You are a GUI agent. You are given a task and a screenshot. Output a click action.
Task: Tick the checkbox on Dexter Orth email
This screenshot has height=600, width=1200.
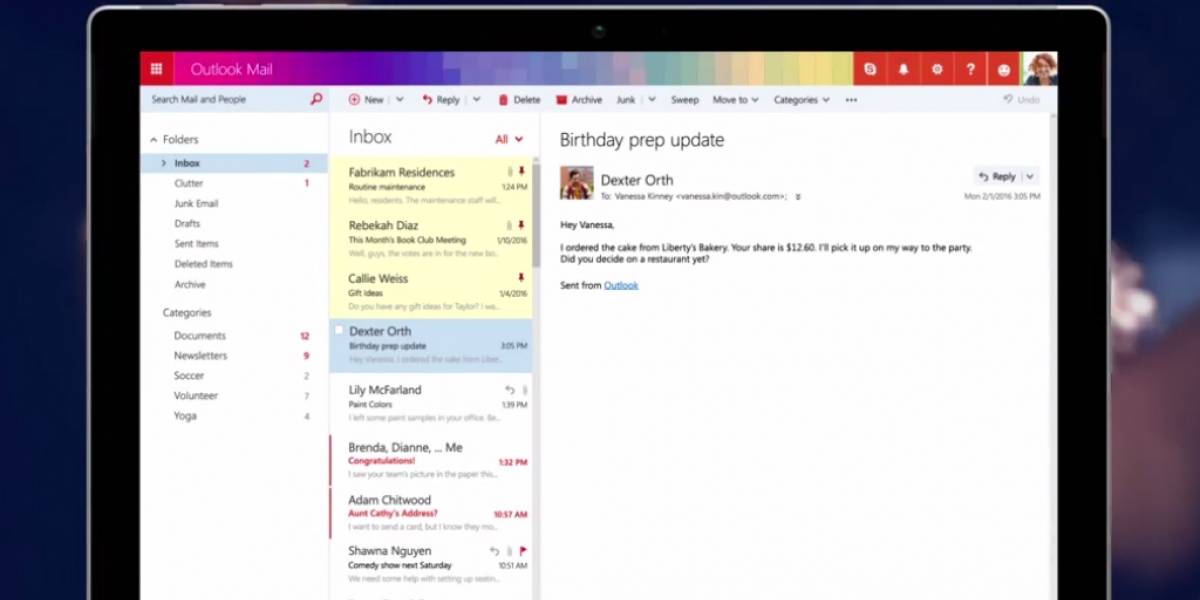[339, 330]
